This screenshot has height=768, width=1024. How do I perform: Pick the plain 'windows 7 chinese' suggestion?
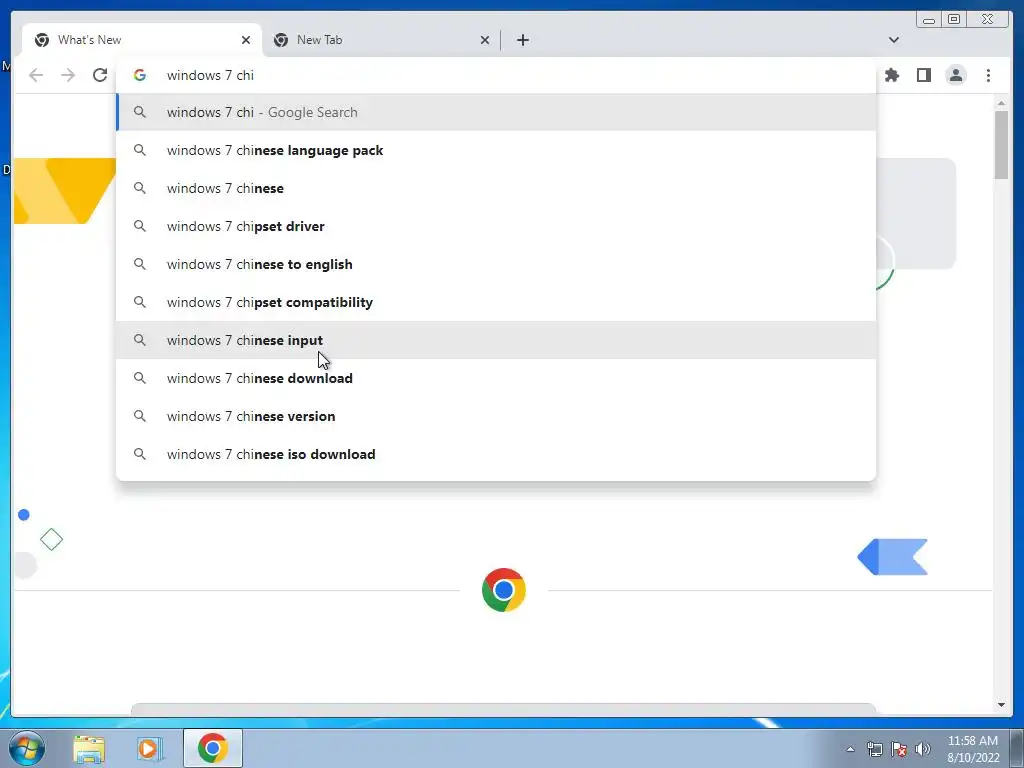tap(496, 188)
